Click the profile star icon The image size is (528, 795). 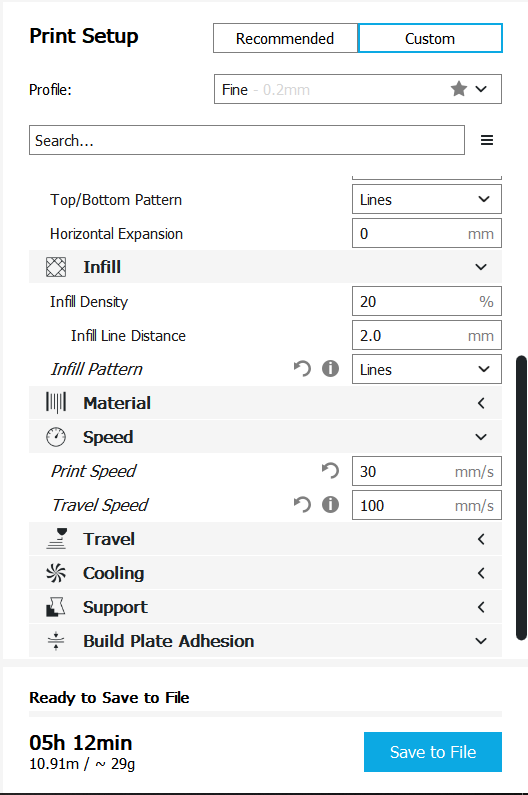459,89
